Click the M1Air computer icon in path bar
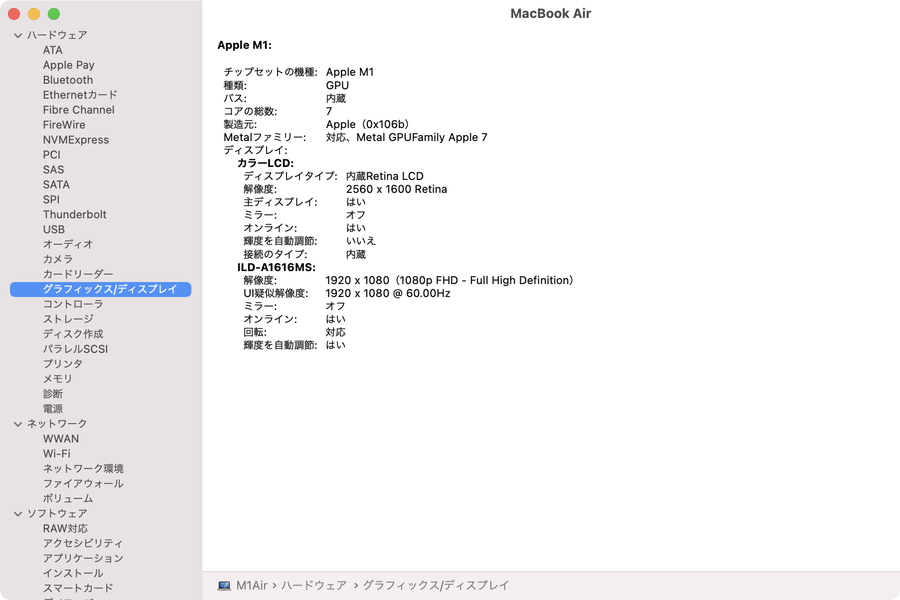900x600 pixels. click(x=224, y=586)
